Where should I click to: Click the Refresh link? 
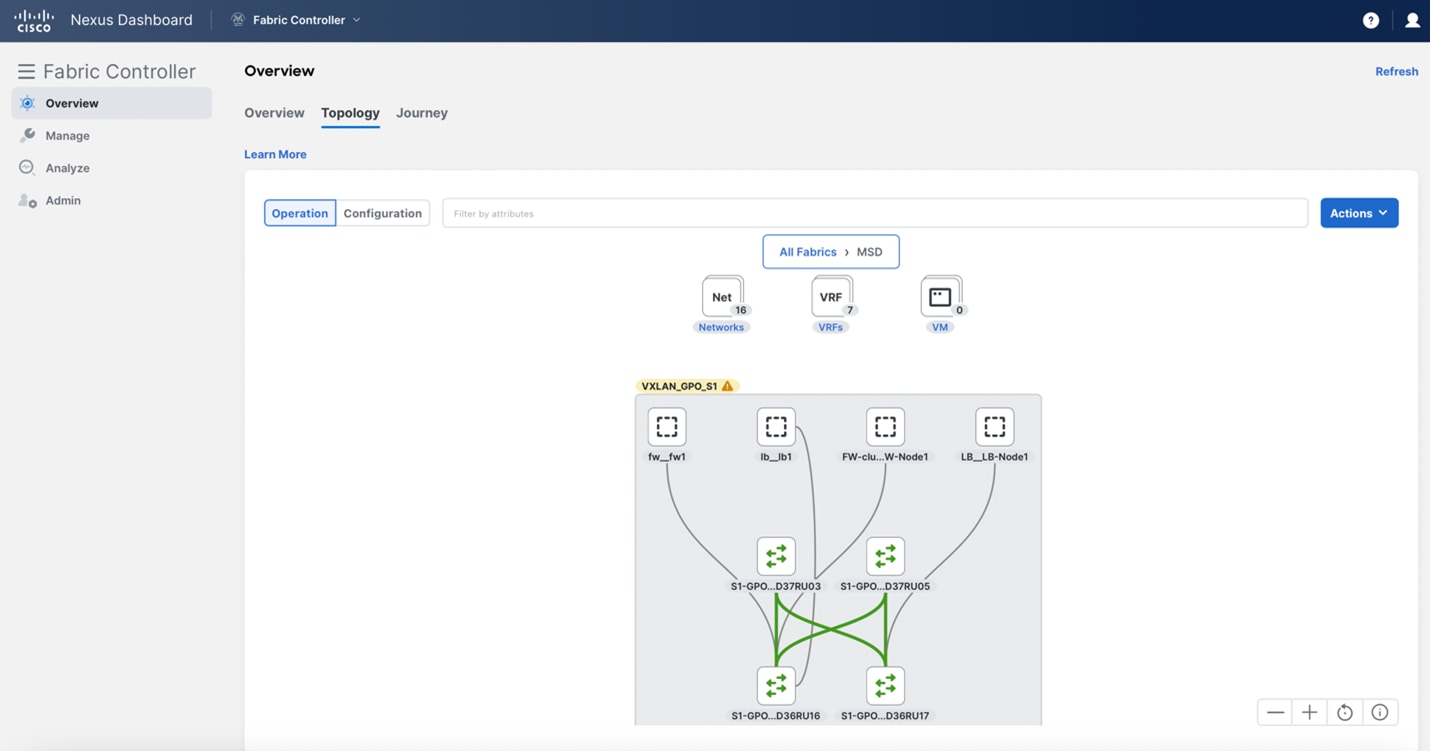point(1397,71)
